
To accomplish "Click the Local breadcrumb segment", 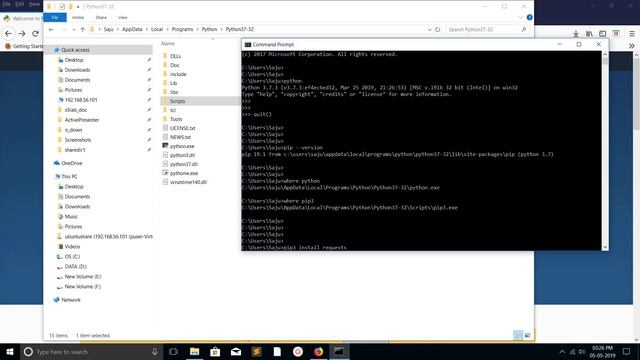I will pyautogui.click(x=157, y=29).
